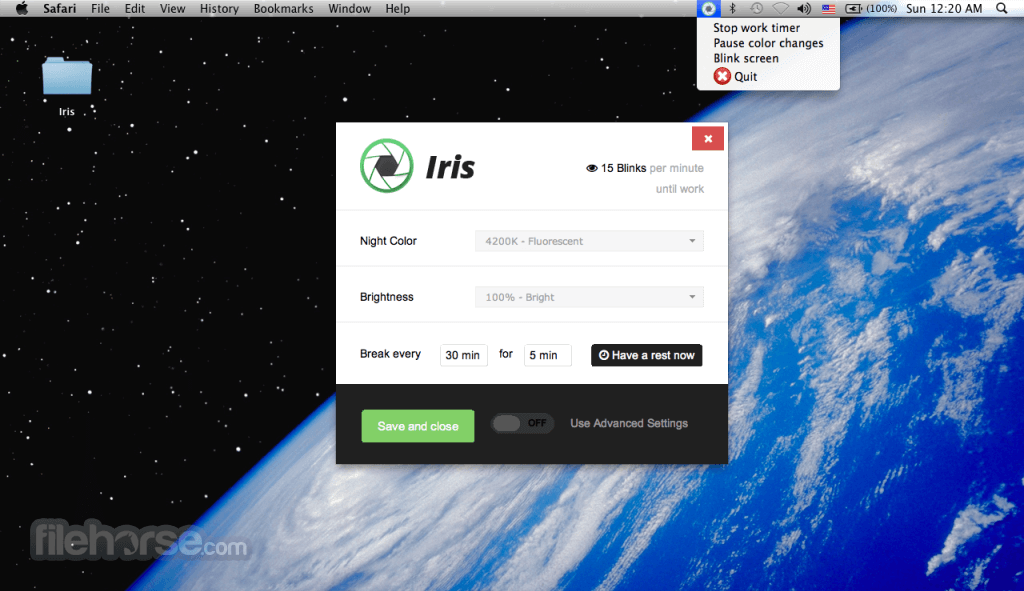1024x591 pixels.
Task: Toggle Use Advanced Settings switch
Action: point(522,423)
